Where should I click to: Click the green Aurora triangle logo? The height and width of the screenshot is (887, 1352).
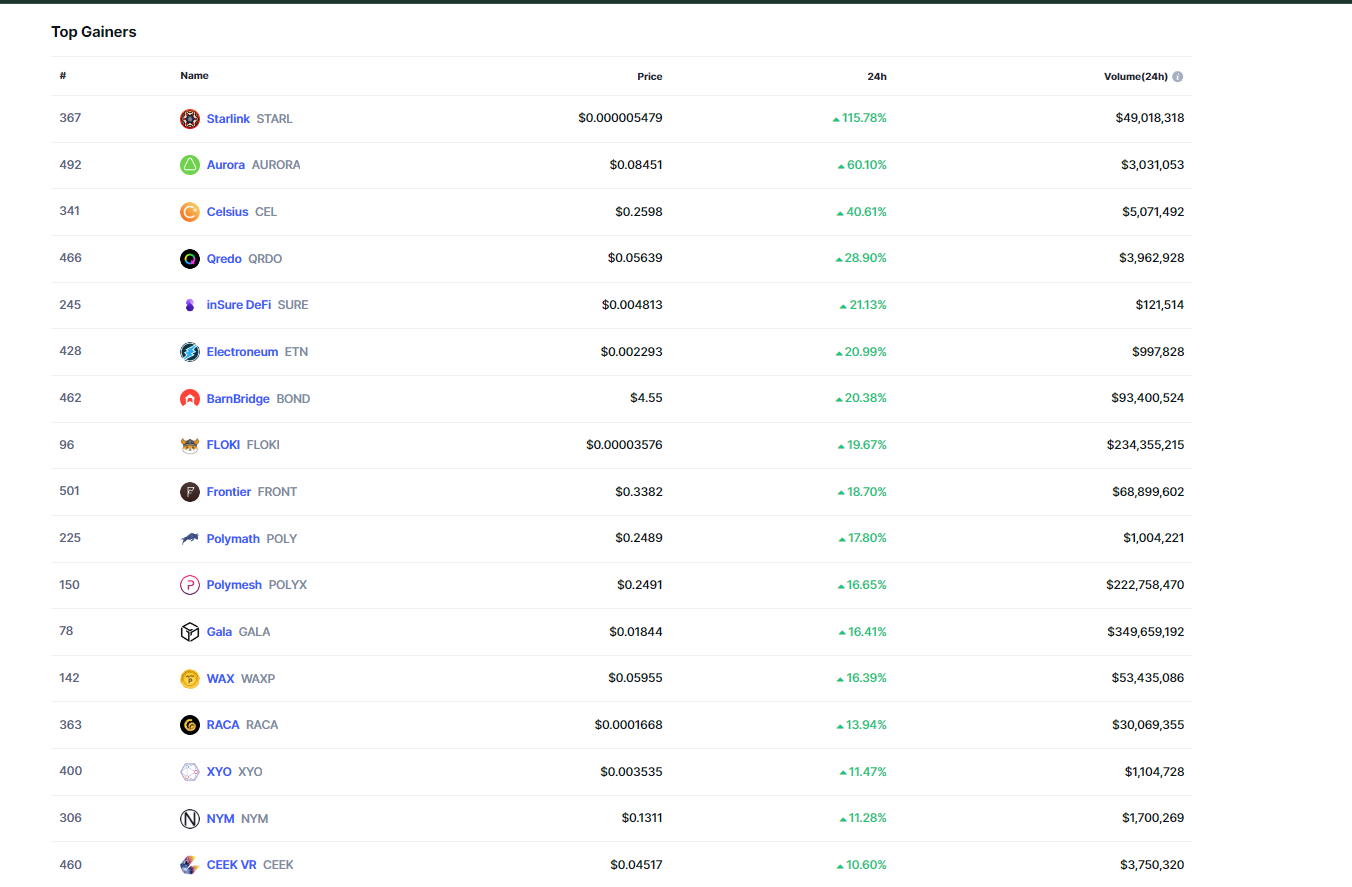[x=190, y=165]
